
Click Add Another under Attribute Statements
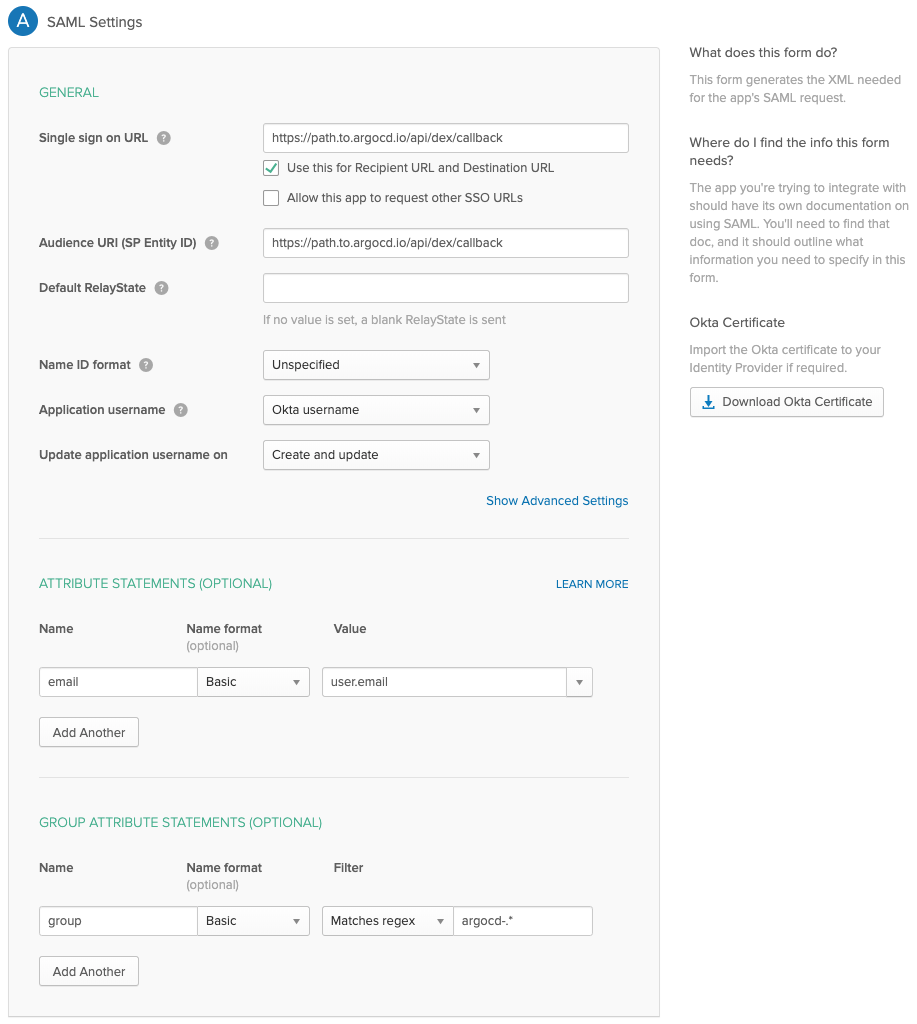click(89, 733)
